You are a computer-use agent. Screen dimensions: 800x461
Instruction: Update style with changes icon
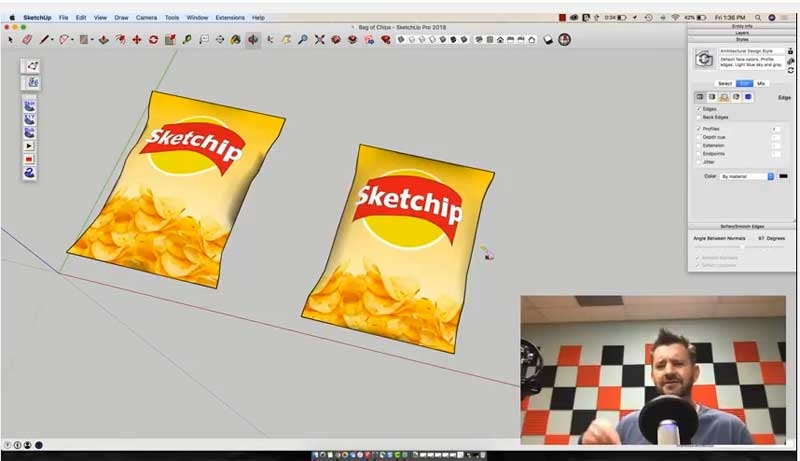790,70
